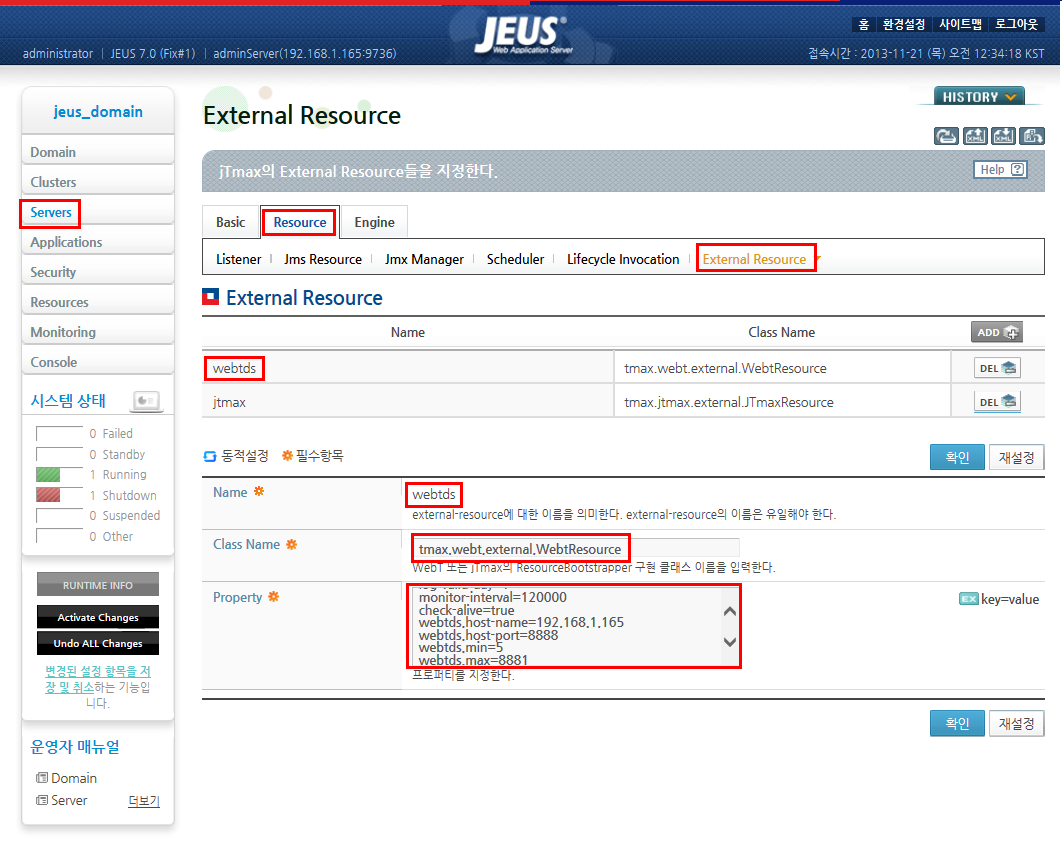1062x842 pixels.
Task: Click into the Class Name input field
Action: click(576, 548)
